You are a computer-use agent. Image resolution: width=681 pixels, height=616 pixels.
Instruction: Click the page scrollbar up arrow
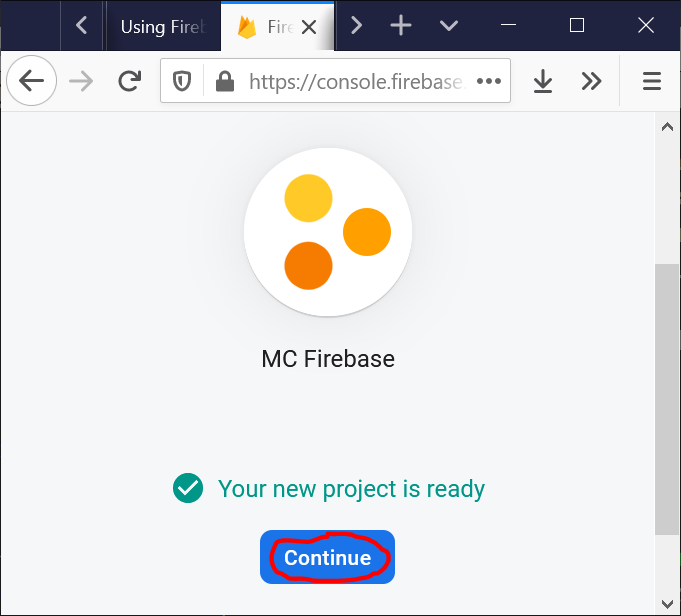click(666, 127)
